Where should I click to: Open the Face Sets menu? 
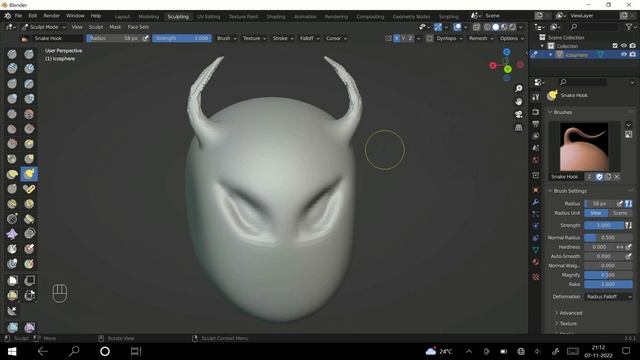[x=138, y=27]
